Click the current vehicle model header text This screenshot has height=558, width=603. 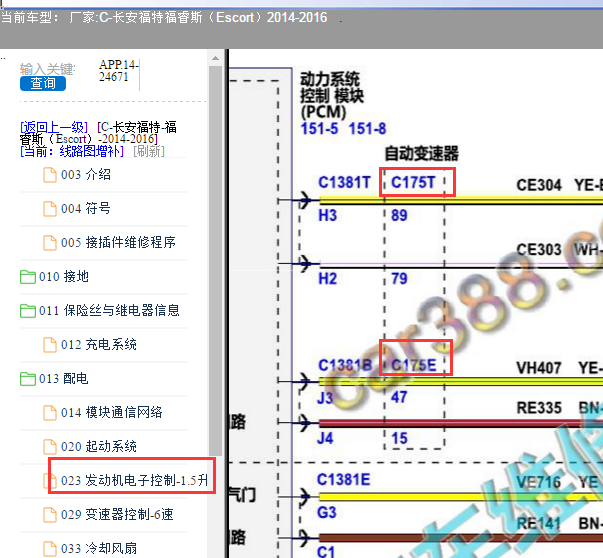pyautogui.click(x=164, y=18)
